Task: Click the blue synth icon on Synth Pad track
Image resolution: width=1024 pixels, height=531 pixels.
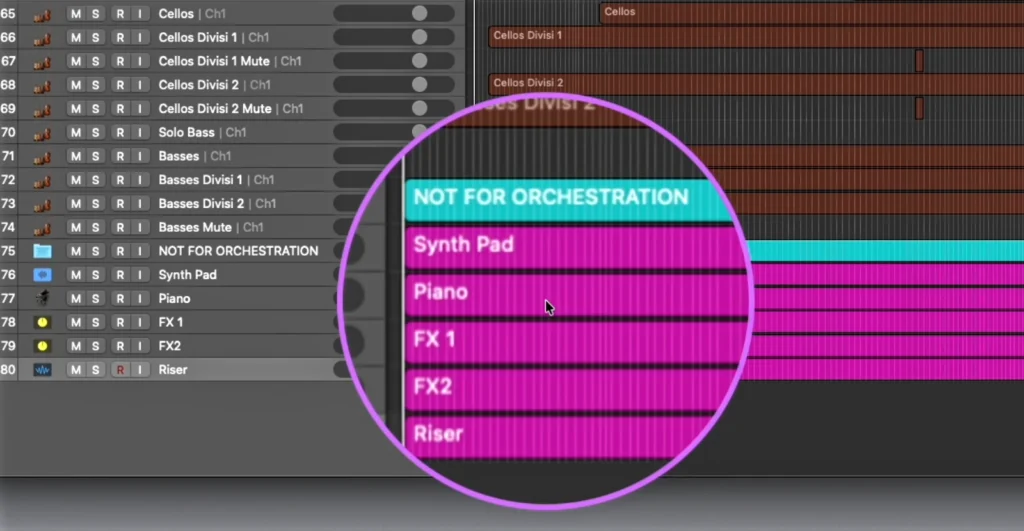Action: coord(42,275)
